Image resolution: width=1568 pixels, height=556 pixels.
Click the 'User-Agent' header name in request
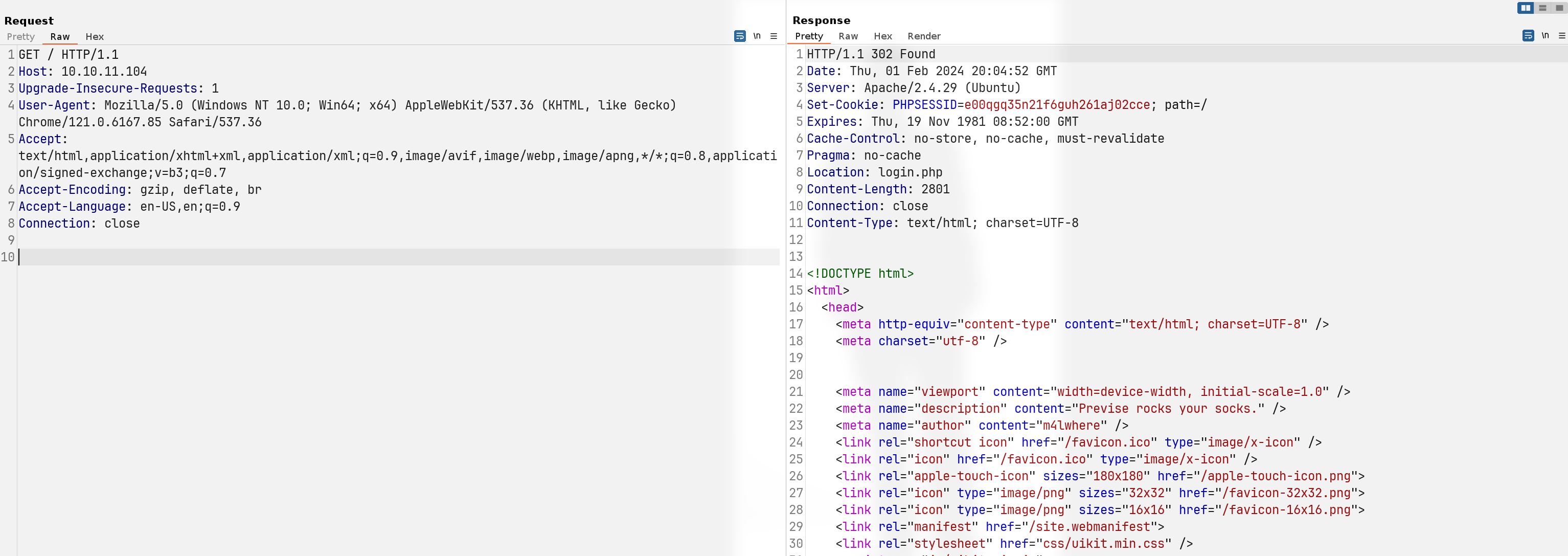coord(54,105)
